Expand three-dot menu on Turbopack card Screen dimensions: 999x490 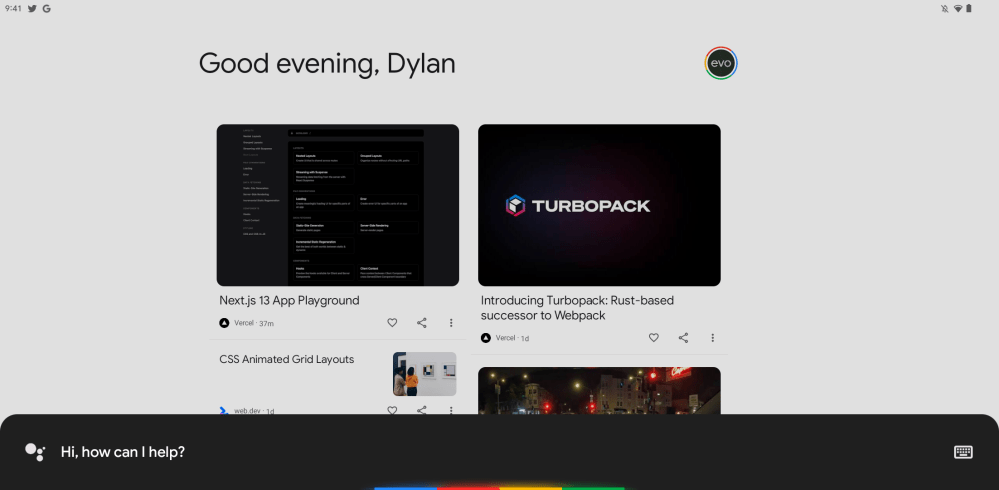click(x=712, y=338)
